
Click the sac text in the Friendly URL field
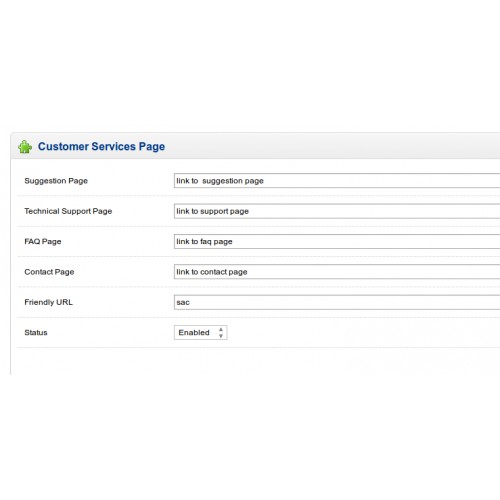pos(183,302)
